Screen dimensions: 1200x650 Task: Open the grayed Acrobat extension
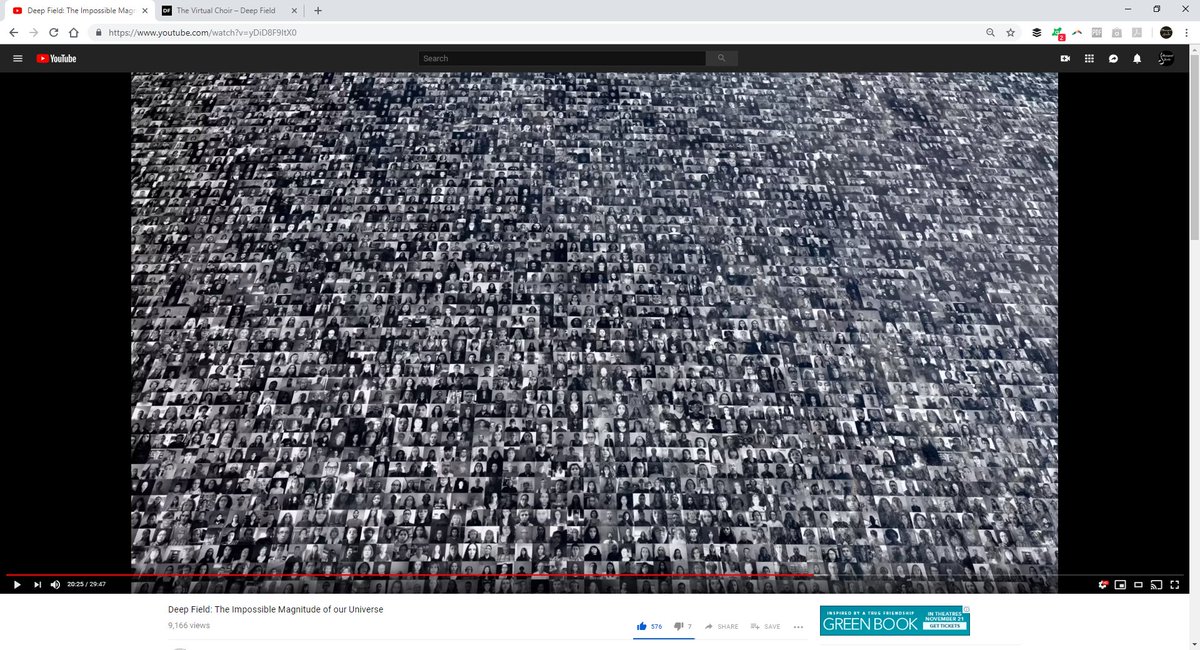click(x=1137, y=32)
